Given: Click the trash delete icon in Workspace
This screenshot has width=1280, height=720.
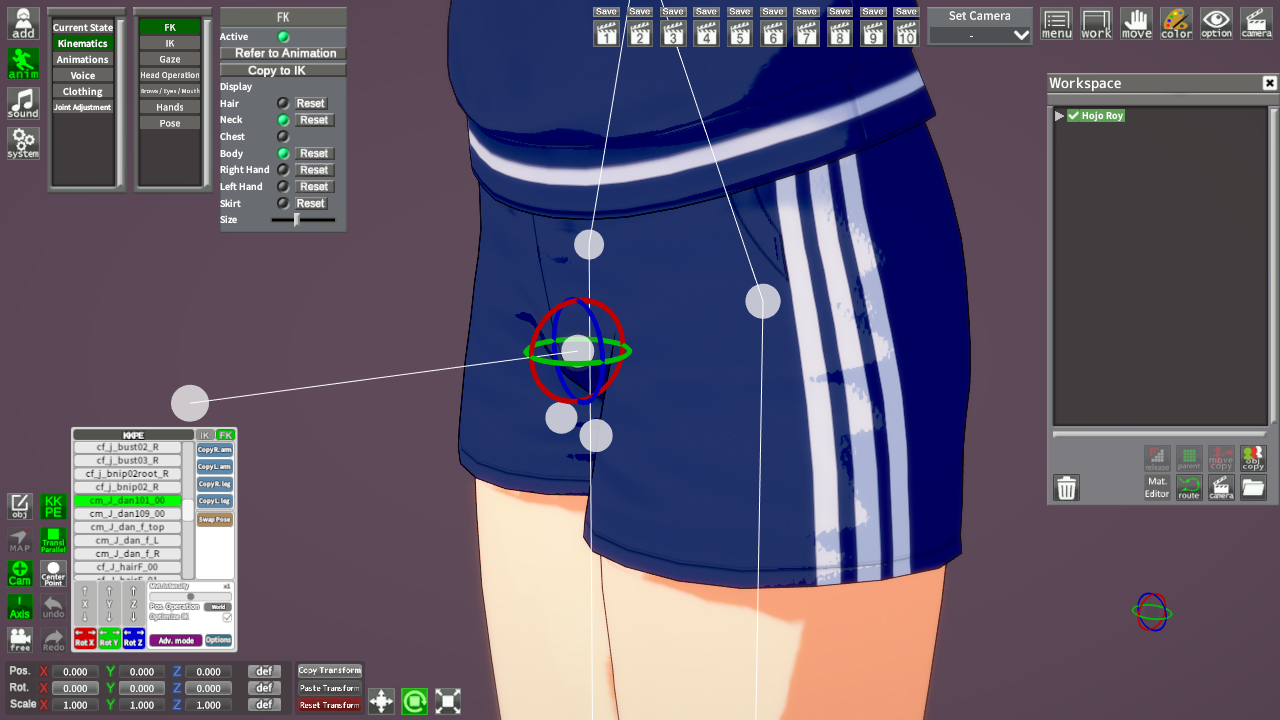Looking at the screenshot, I should coord(1067,488).
